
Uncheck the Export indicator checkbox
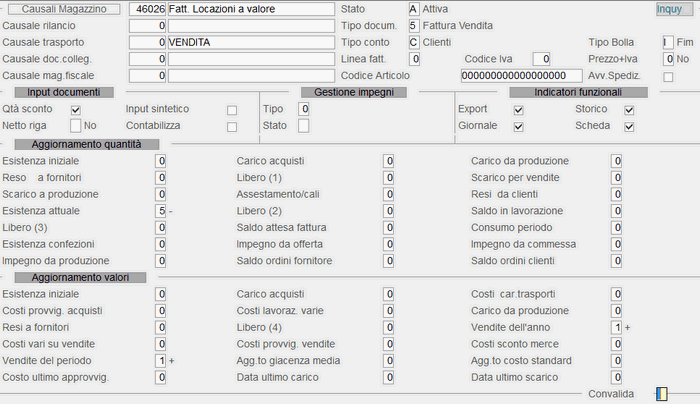point(518,110)
